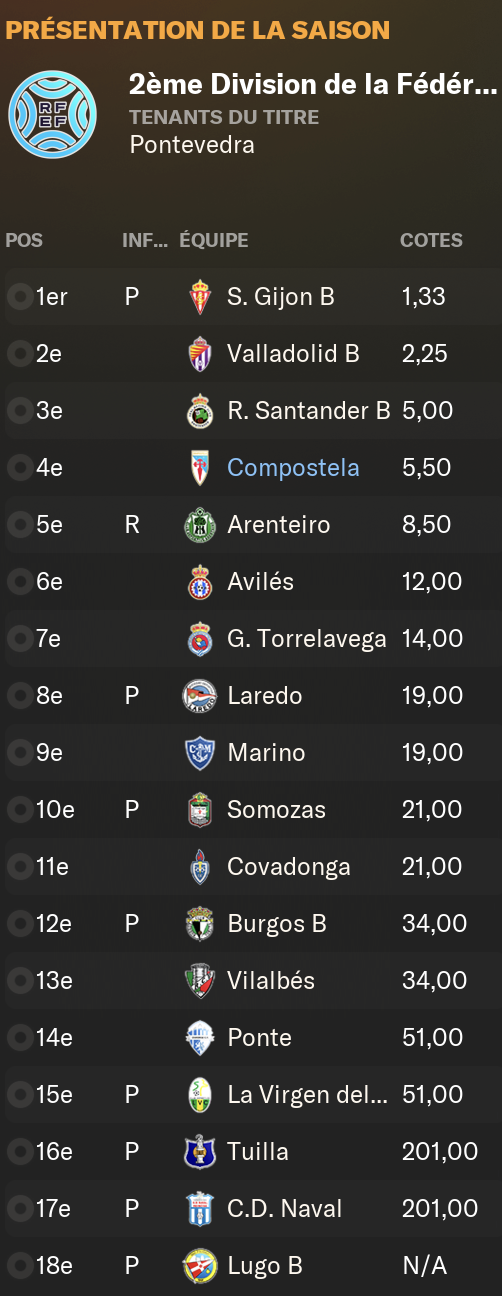Toggle the round selector beside 18e

point(19,1266)
